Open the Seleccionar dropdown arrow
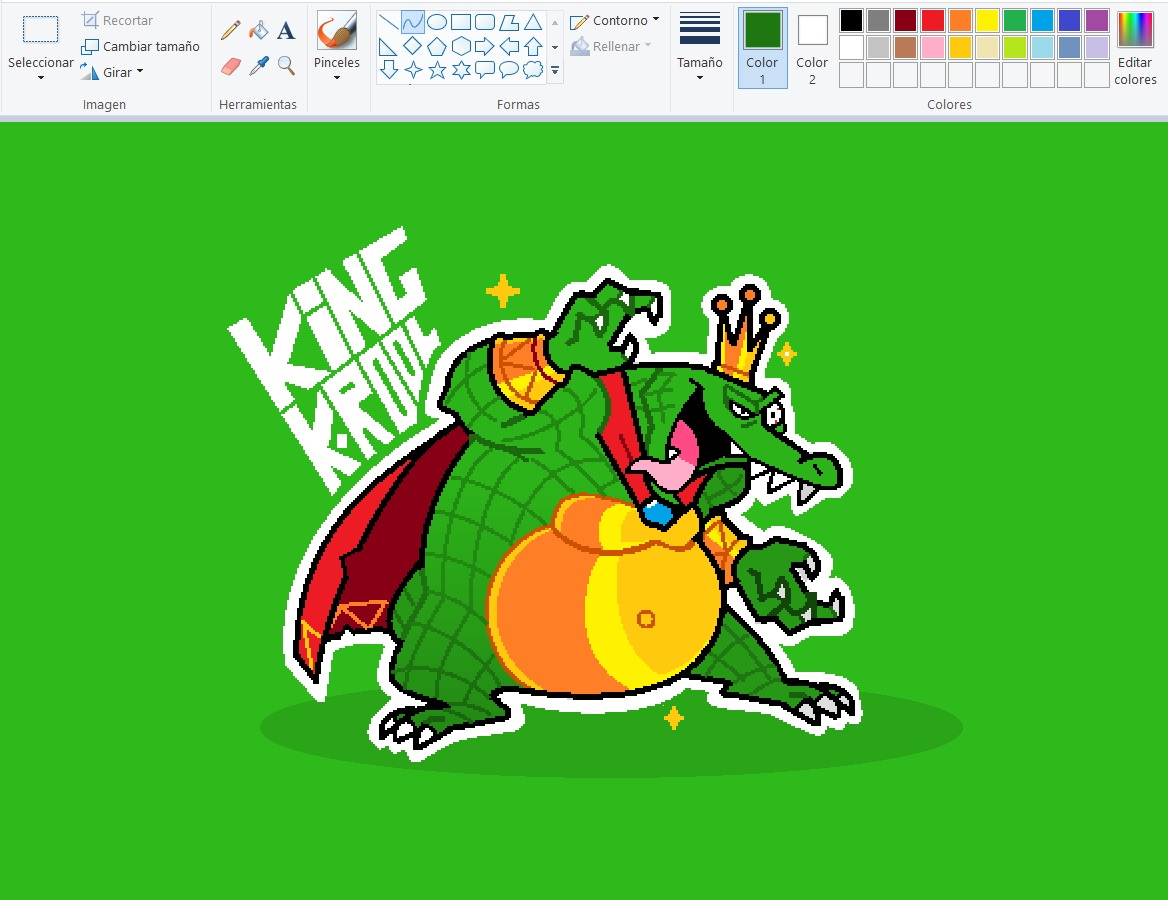 [x=41, y=77]
